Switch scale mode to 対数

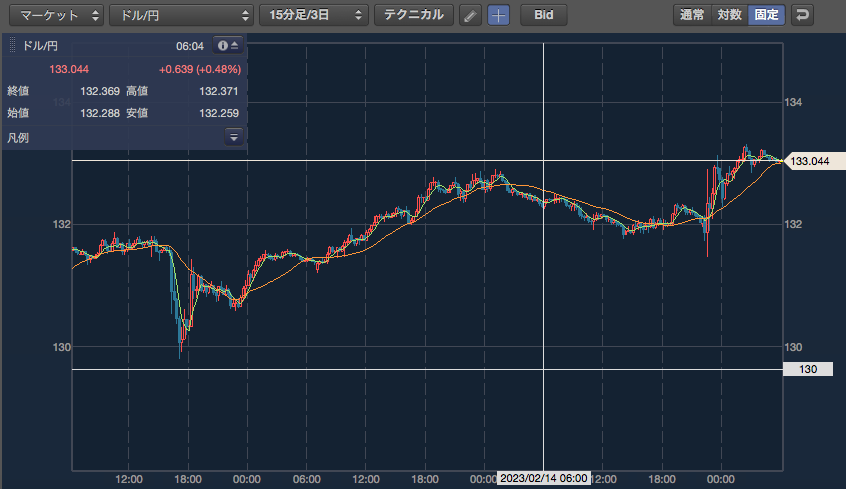click(729, 15)
